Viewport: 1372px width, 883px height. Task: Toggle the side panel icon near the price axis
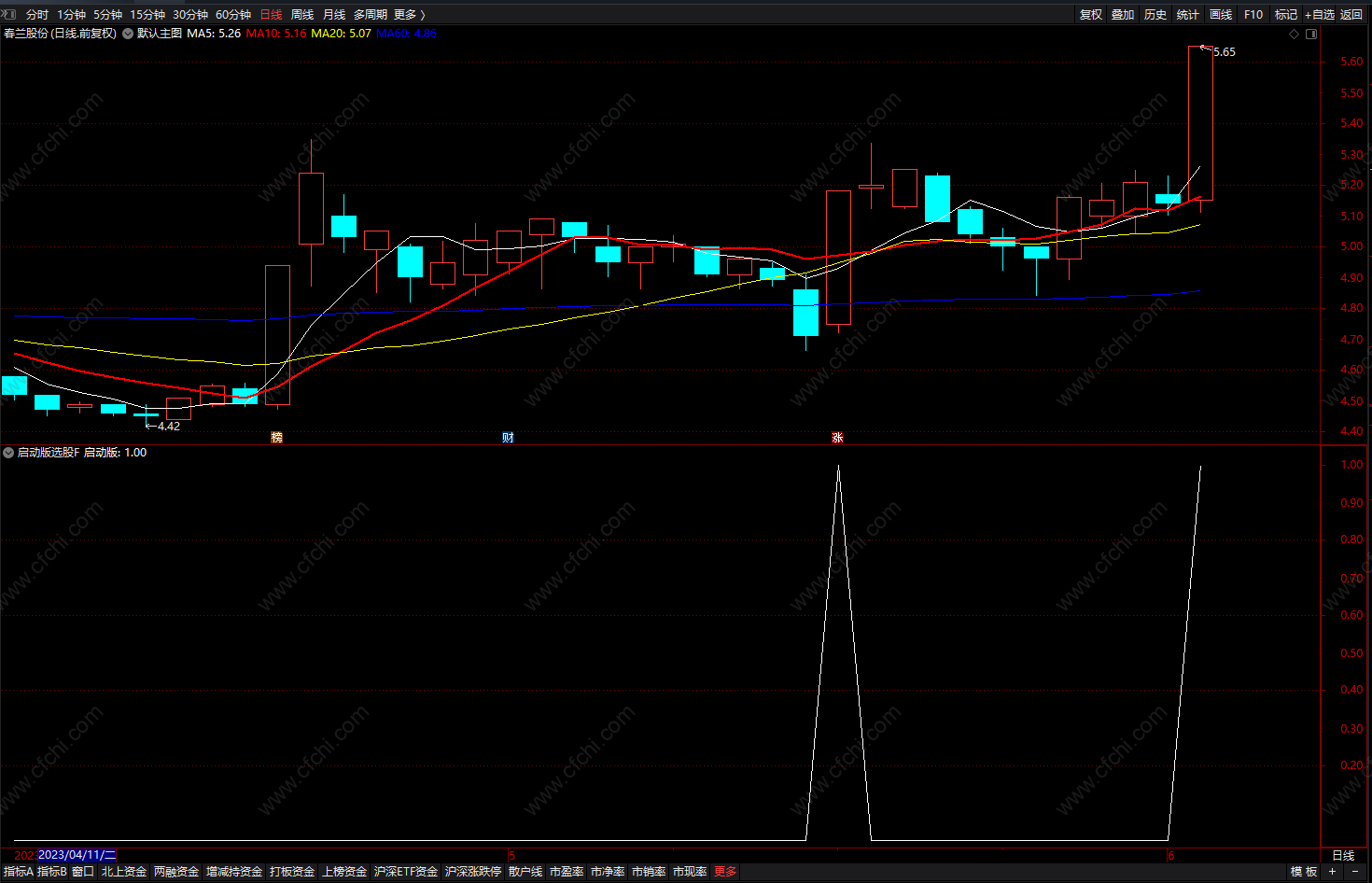(1311, 34)
